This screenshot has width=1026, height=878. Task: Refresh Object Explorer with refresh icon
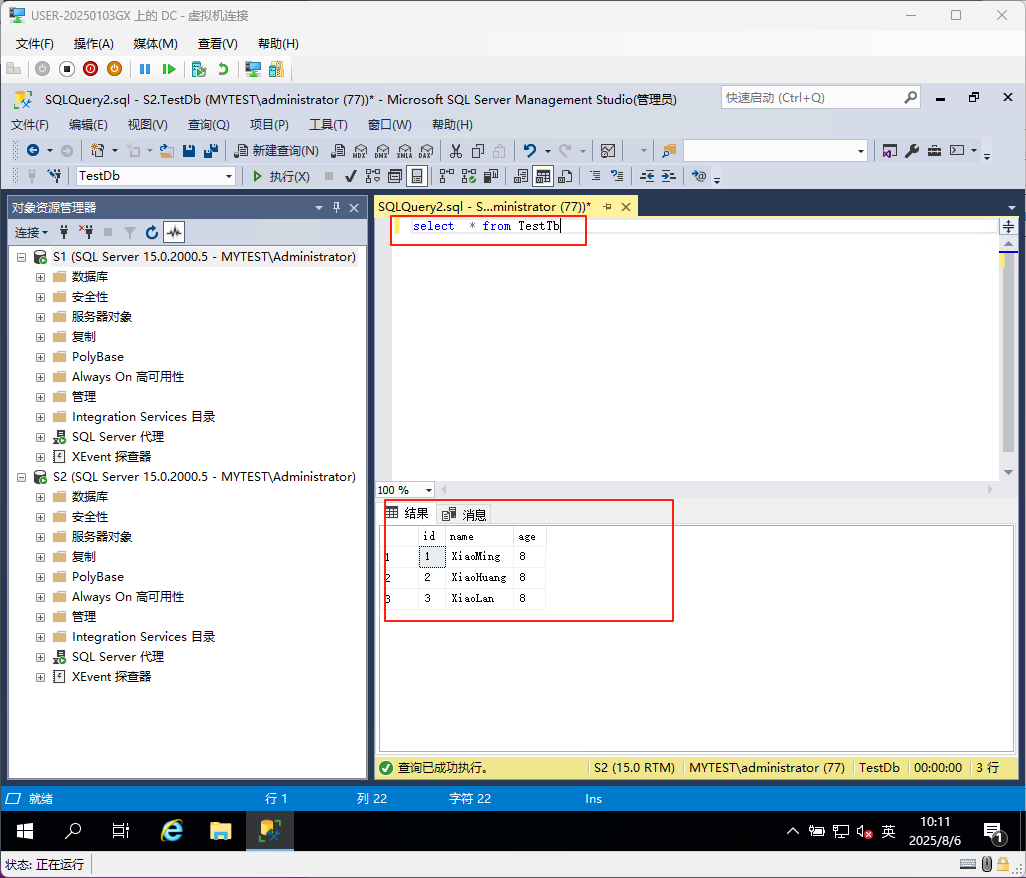pyautogui.click(x=152, y=232)
